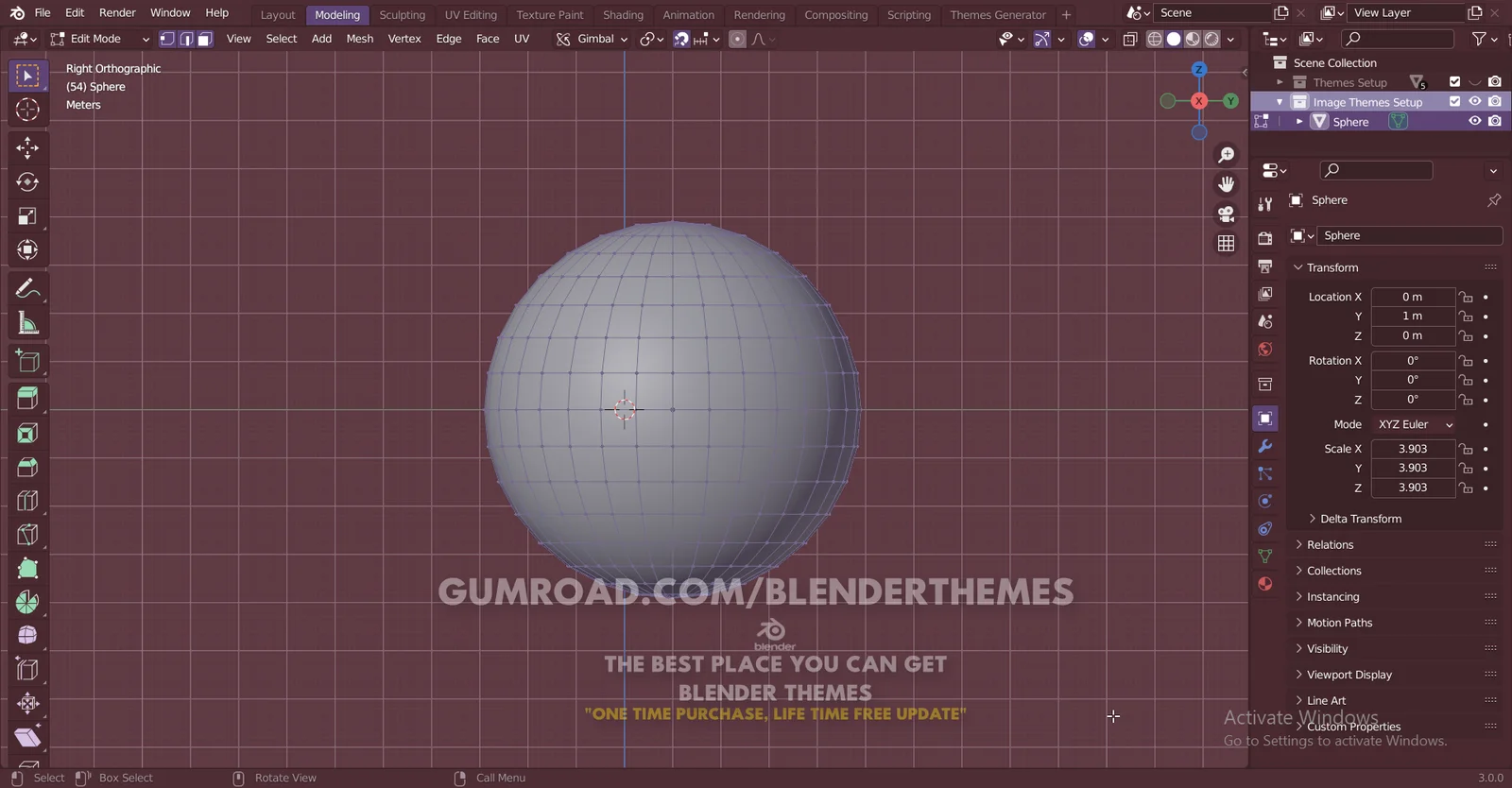Toggle Location X lock
Screen dimensions: 1512x788
(1466, 297)
